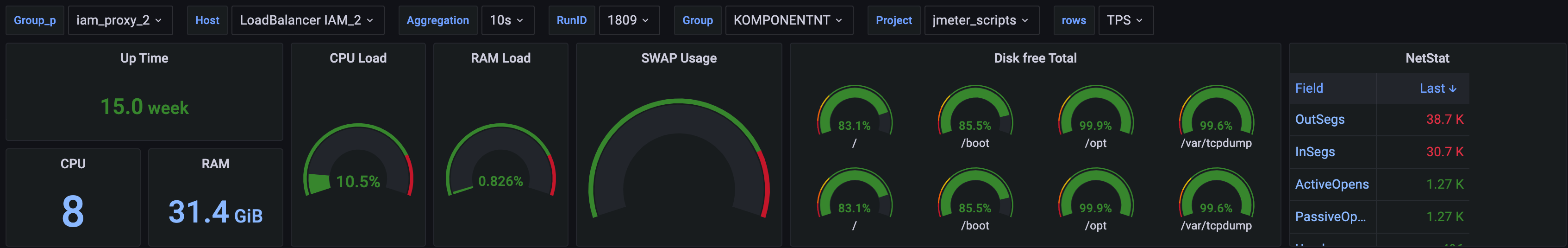This screenshot has height=248, width=1568.
Task: Click the Project variable label
Action: 893,20
